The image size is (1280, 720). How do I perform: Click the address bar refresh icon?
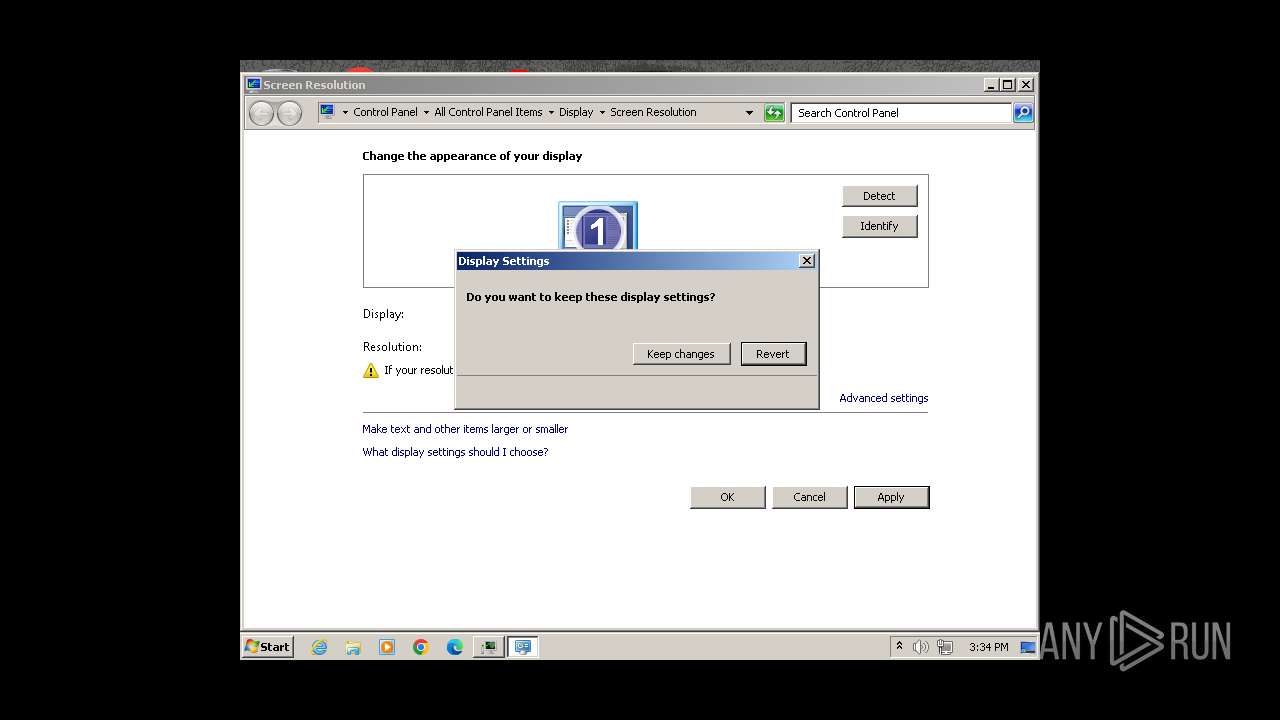point(774,113)
